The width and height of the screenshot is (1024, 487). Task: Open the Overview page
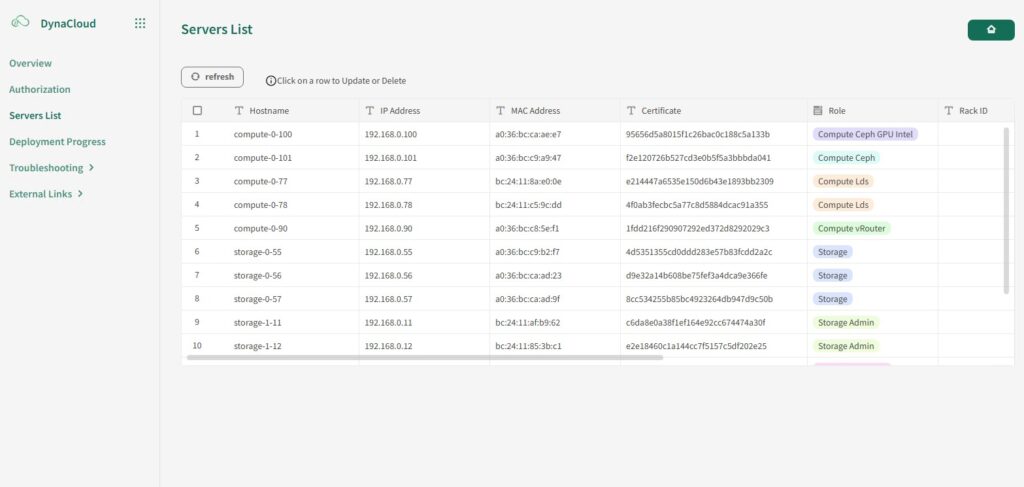tap(30, 63)
